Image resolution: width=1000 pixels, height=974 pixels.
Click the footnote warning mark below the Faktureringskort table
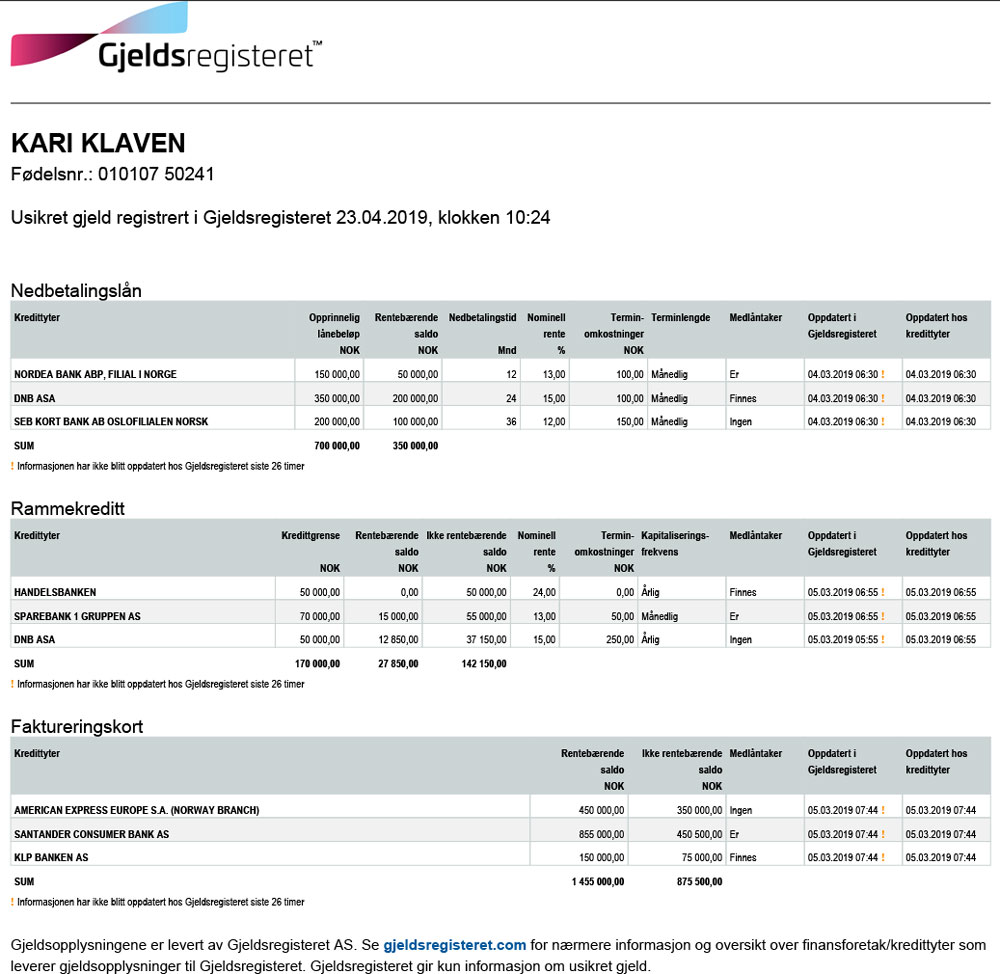coord(12,903)
